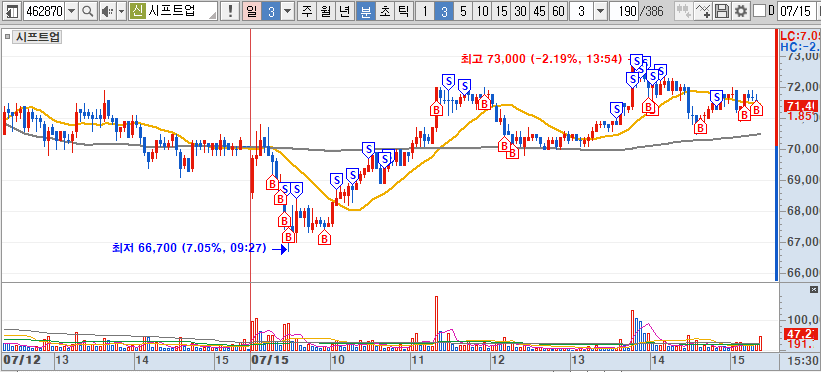821x372 pixels.
Task: Click the exclamation mark info button
Action: coord(229,10)
